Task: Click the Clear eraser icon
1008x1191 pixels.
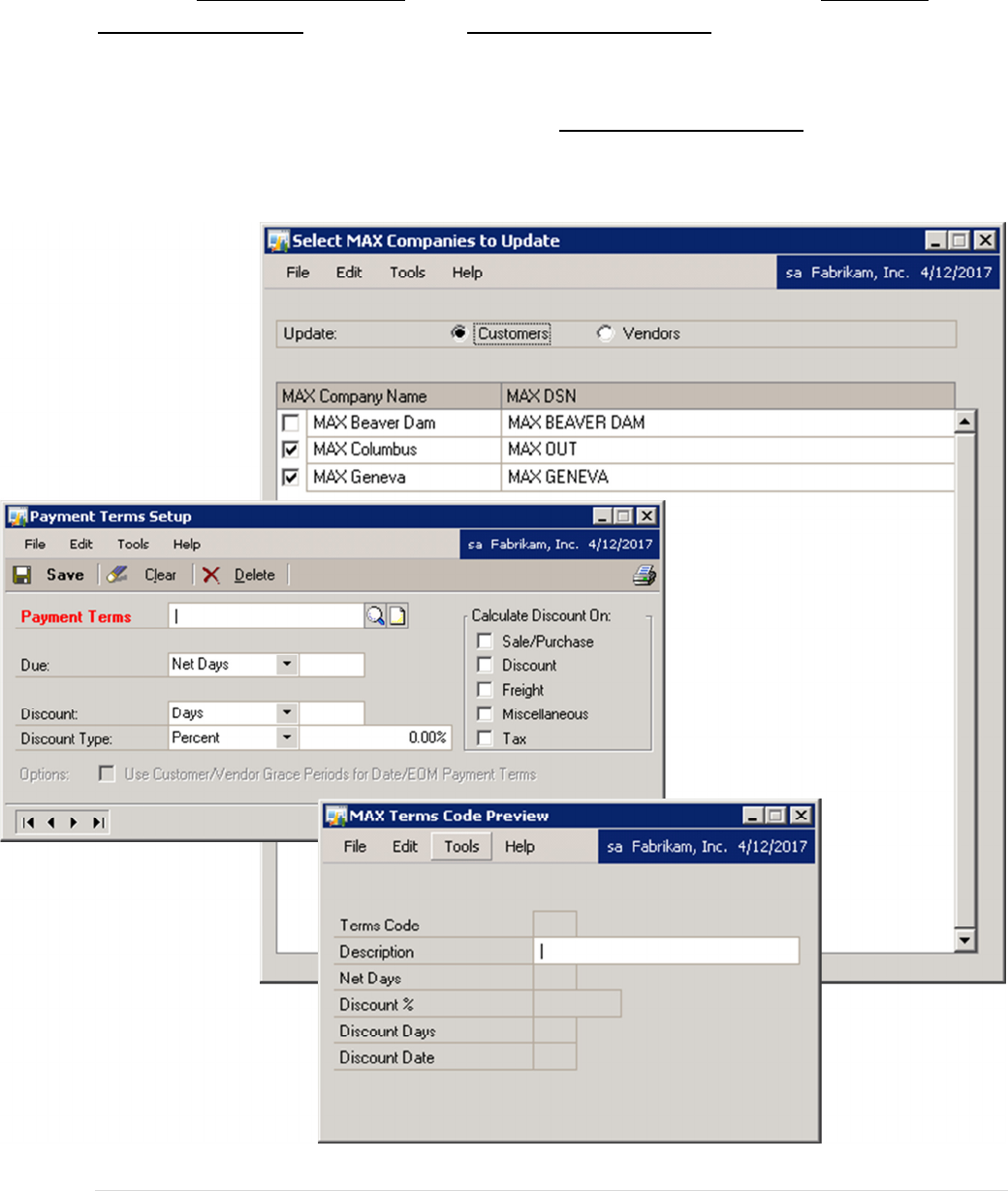Action: click(117, 575)
